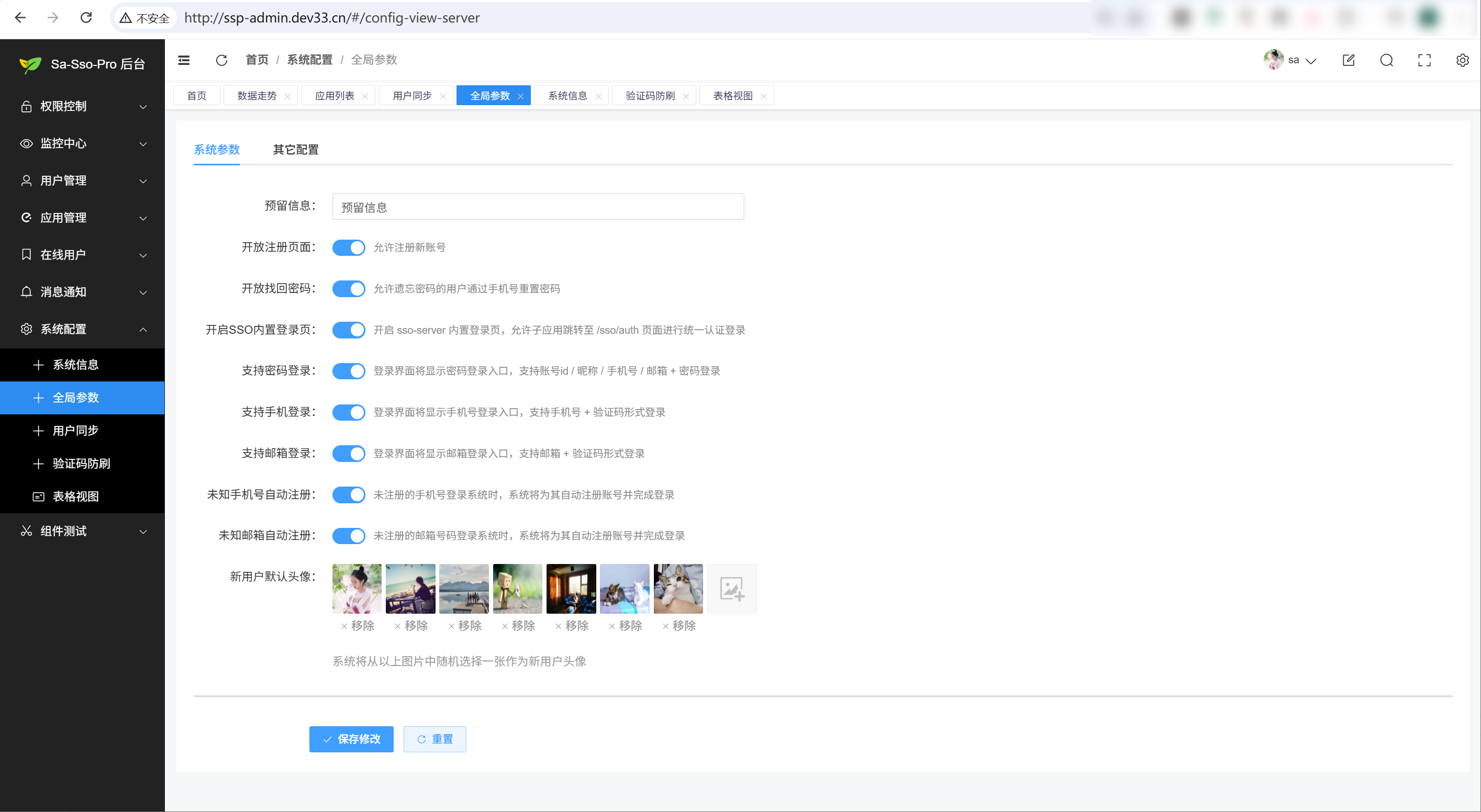Select 验证码防刷 in the sidebar submenu
This screenshot has height=812, width=1481.
[x=81, y=463]
